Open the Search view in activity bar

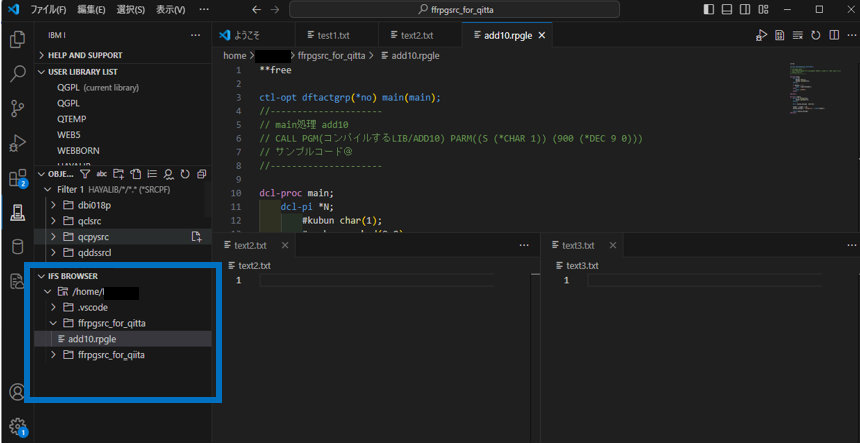pos(18,74)
